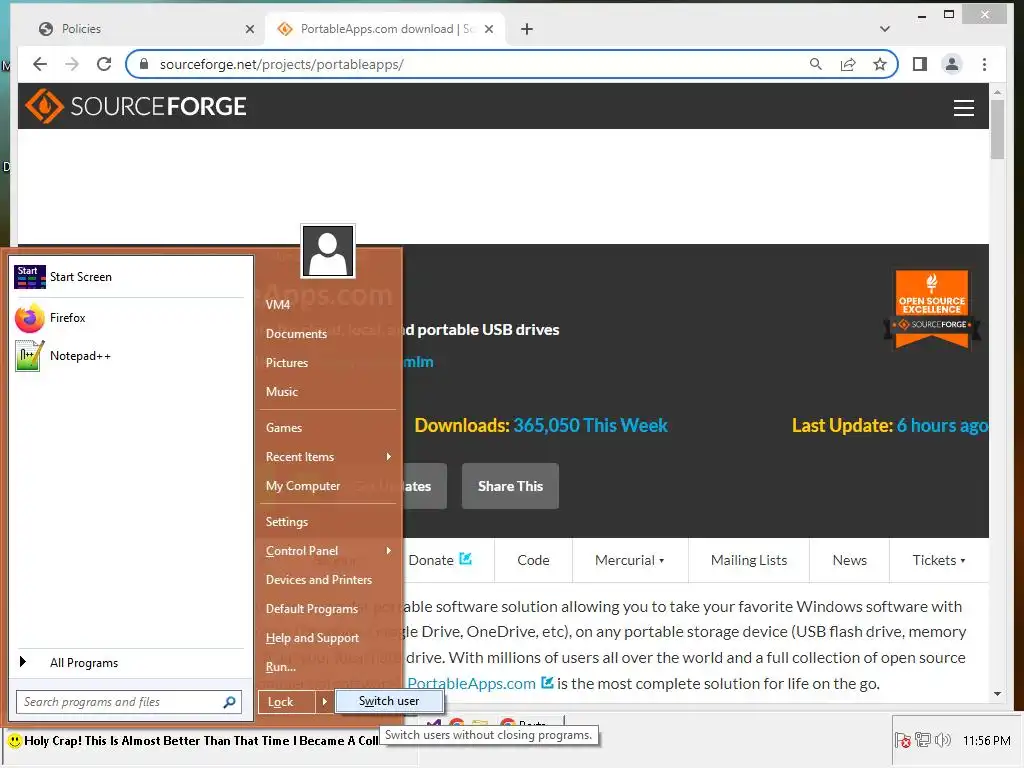Viewport: 1024px width, 768px height.
Task: Expand the Mercurial dropdown tab
Action: point(630,560)
